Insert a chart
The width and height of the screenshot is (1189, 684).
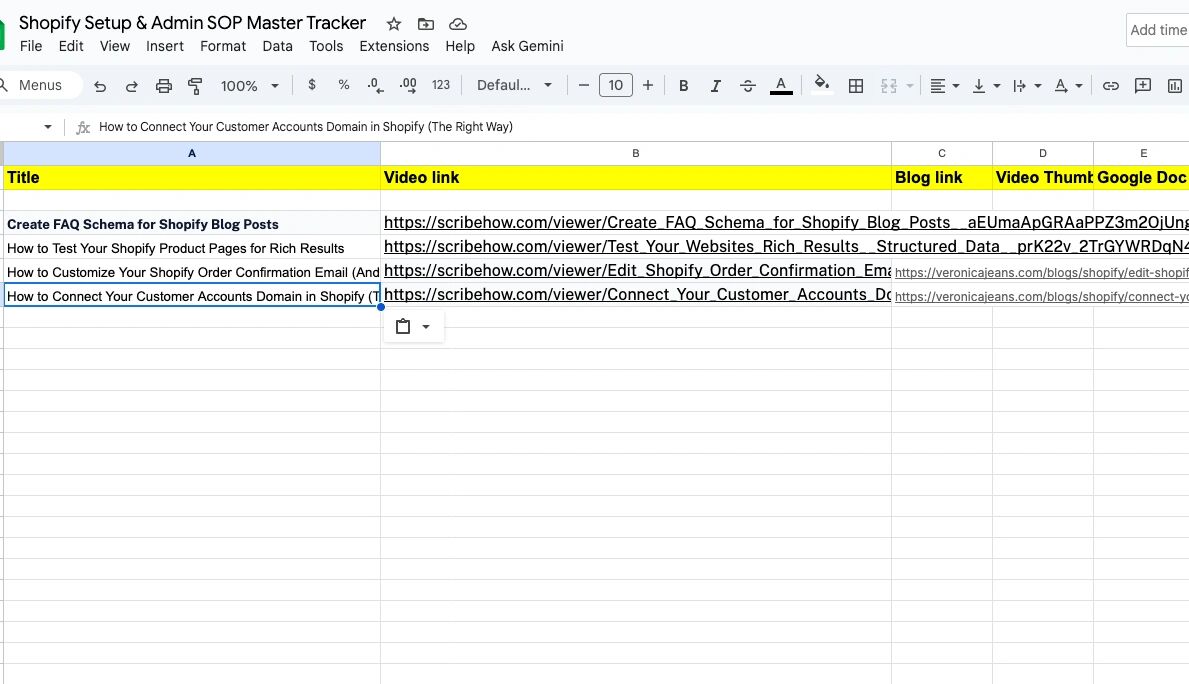coord(1175,86)
